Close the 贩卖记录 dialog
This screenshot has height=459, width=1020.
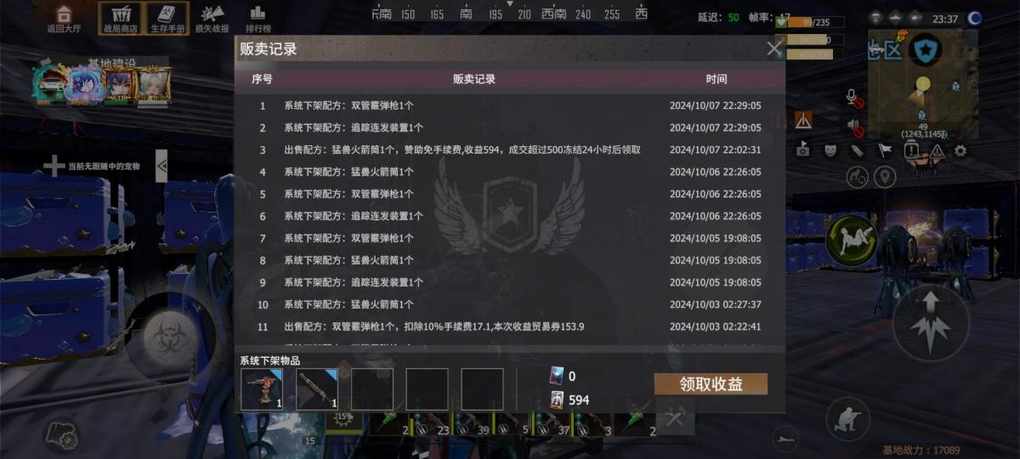[774, 49]
